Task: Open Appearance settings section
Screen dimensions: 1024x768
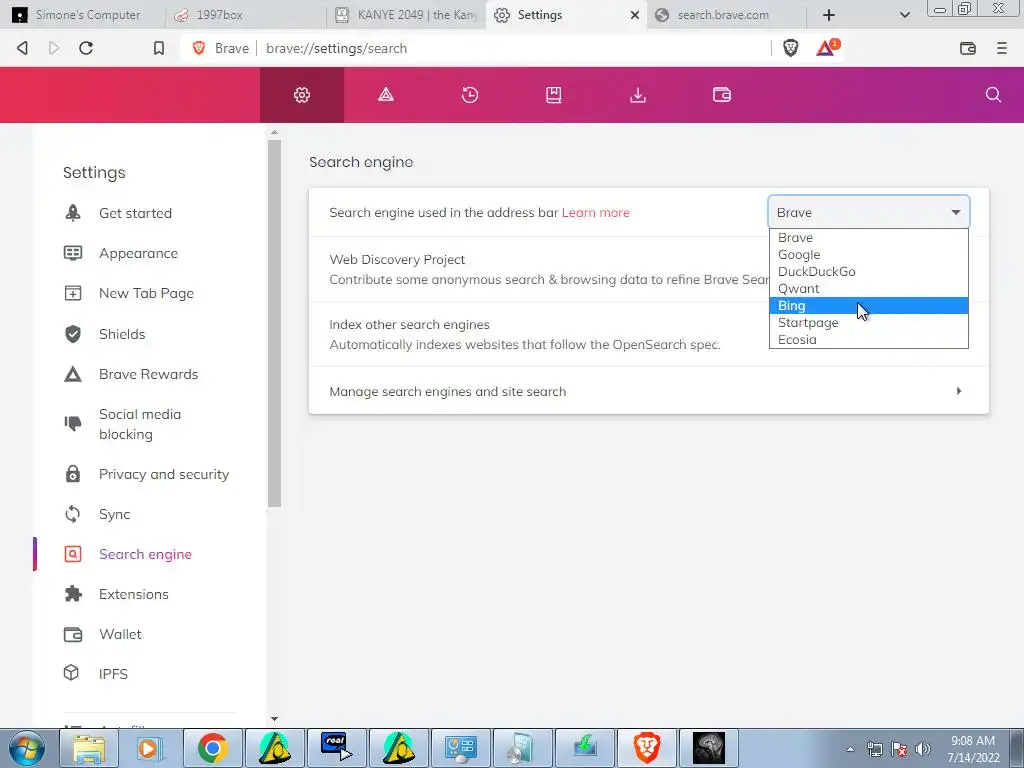Action: (138, 253)
